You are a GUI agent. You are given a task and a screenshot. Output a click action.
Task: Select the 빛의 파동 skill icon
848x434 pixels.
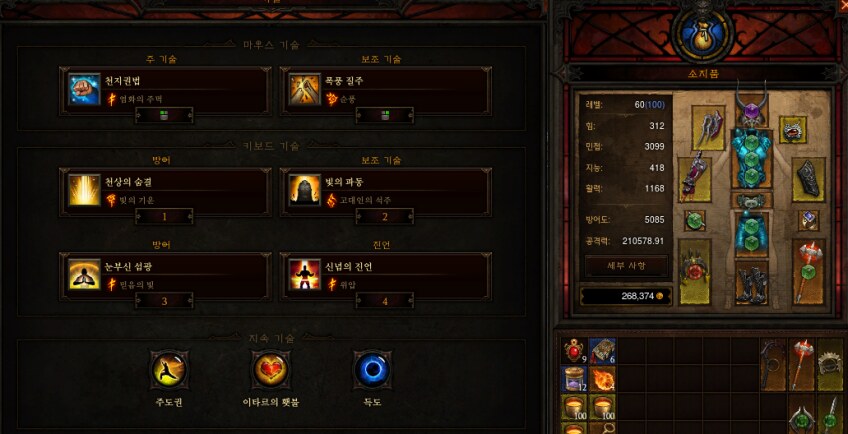coord(304,190)
